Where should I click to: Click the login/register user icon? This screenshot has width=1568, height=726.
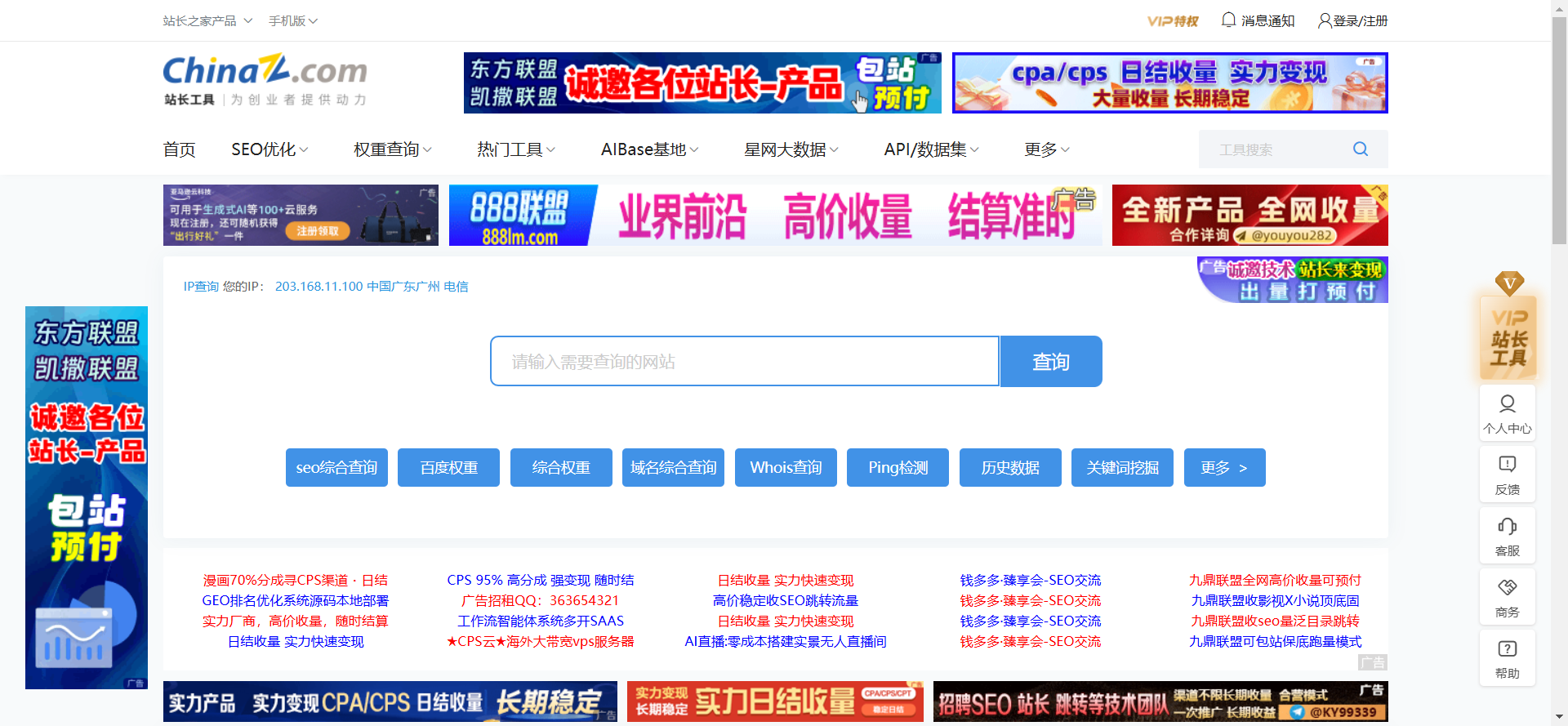(x=1325, y=20)
